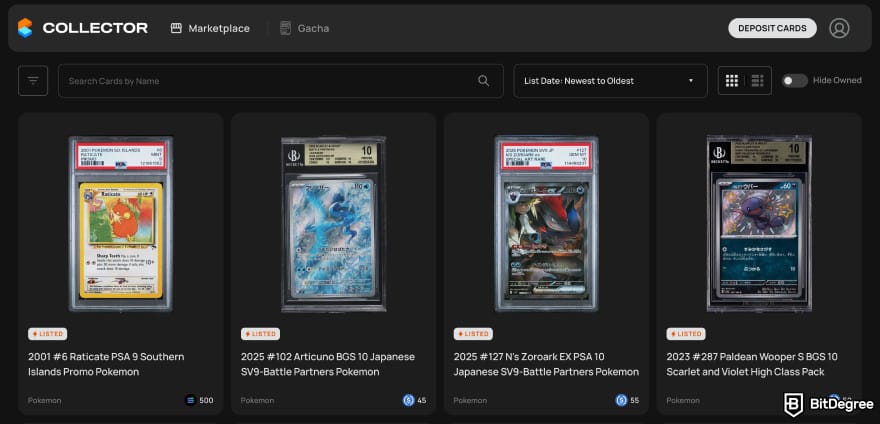Click the Marketplace storefront icon
Screen dimensions: 880x424
pos(176,28)
